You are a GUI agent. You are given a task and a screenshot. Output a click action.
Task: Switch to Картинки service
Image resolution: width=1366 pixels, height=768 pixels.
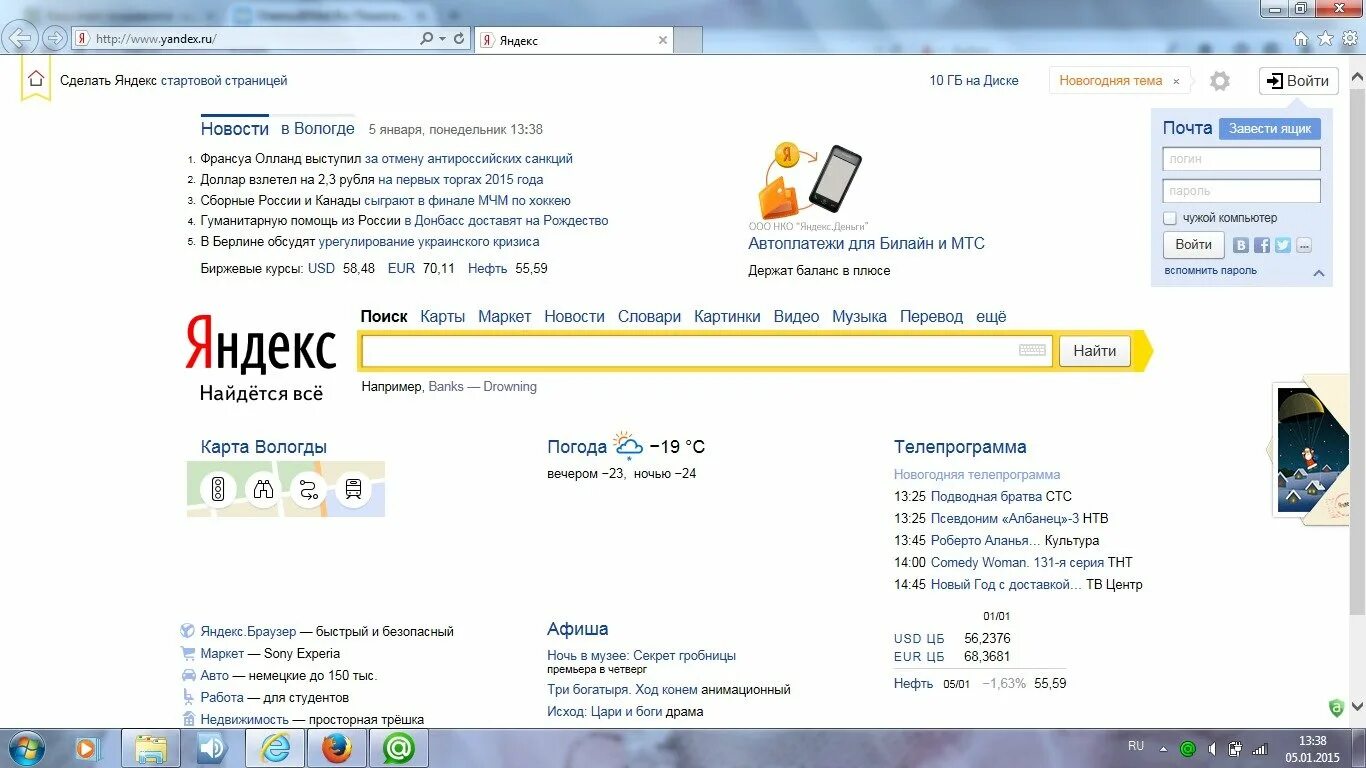727,316
